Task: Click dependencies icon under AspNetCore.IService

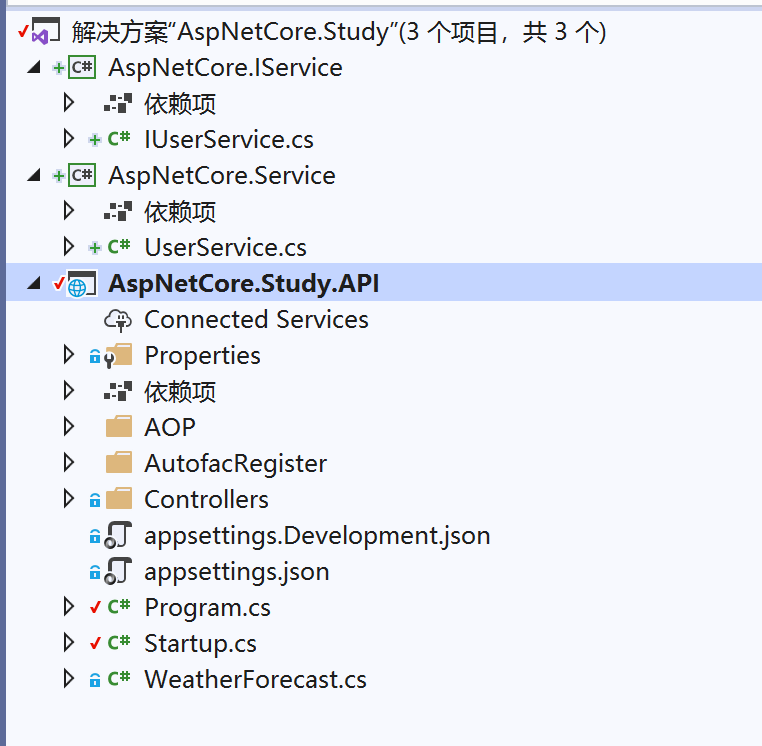Action: pos(118,103)
